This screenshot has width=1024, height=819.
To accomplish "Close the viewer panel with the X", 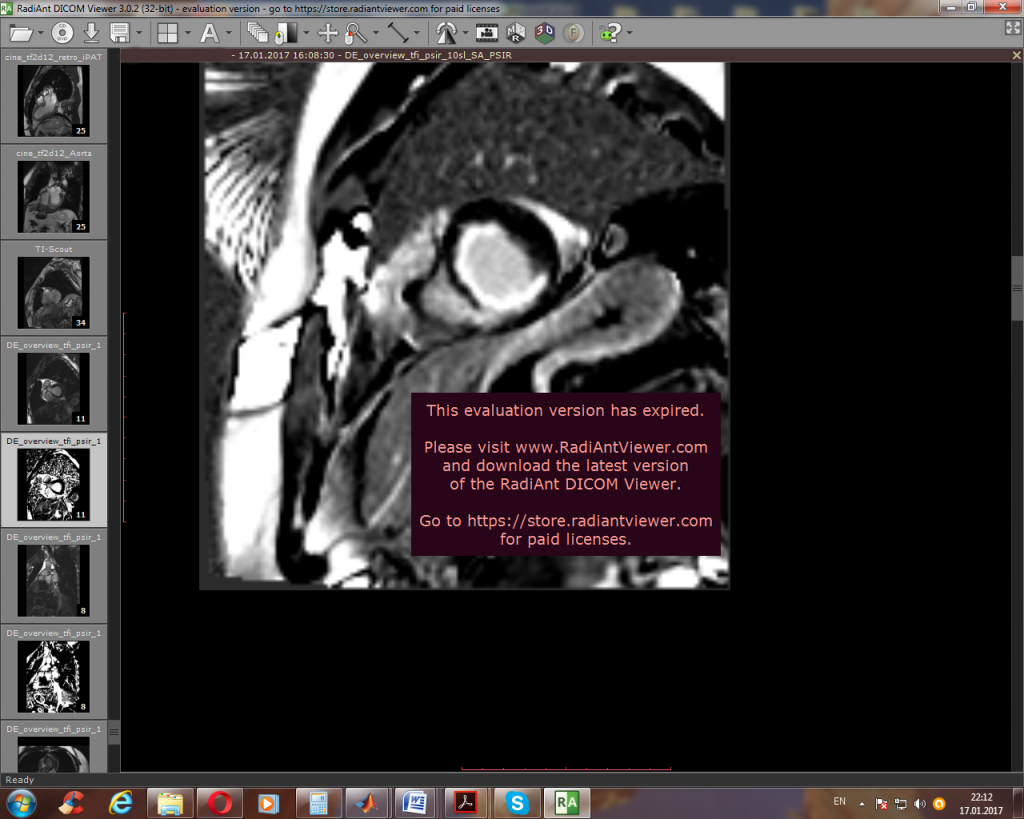I will (x=1016, y=56).
